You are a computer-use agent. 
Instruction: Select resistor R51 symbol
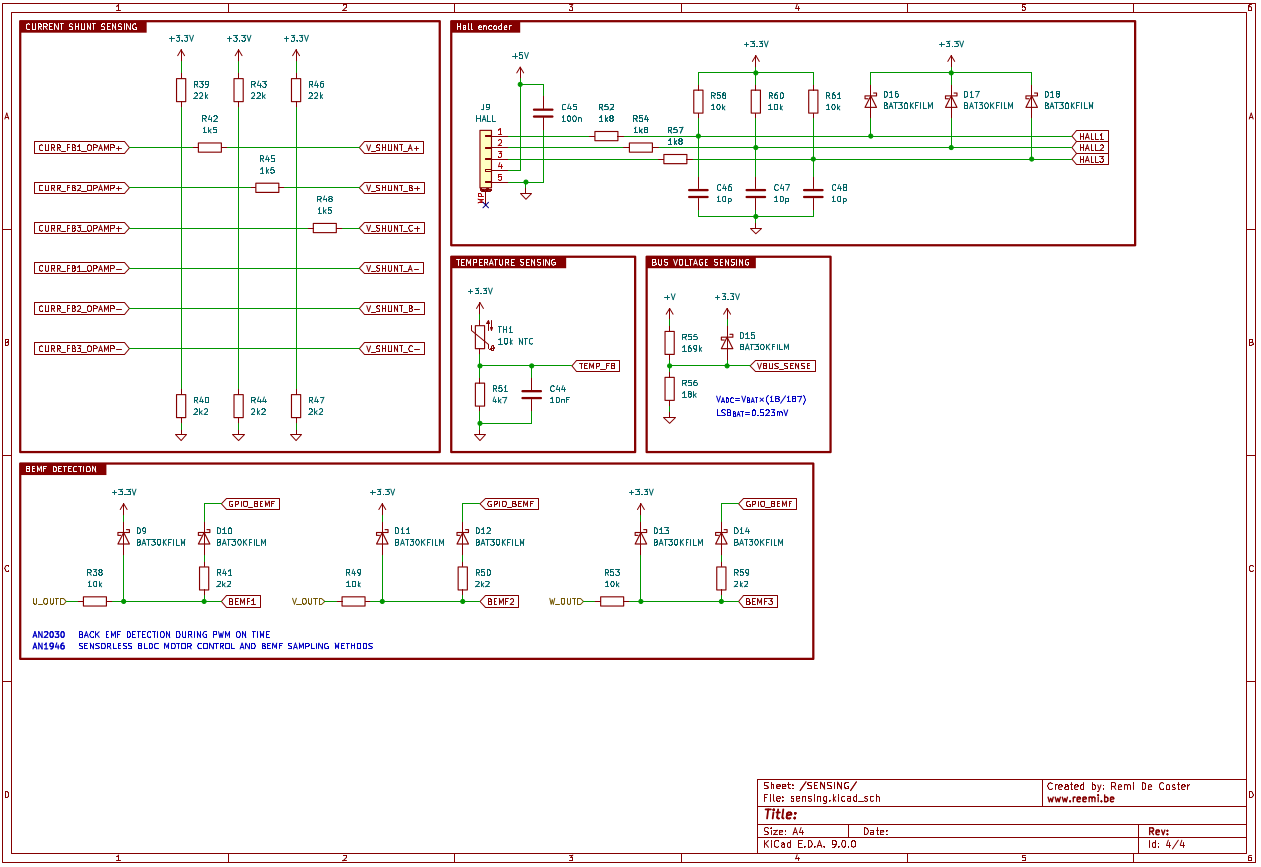point(480,394)
